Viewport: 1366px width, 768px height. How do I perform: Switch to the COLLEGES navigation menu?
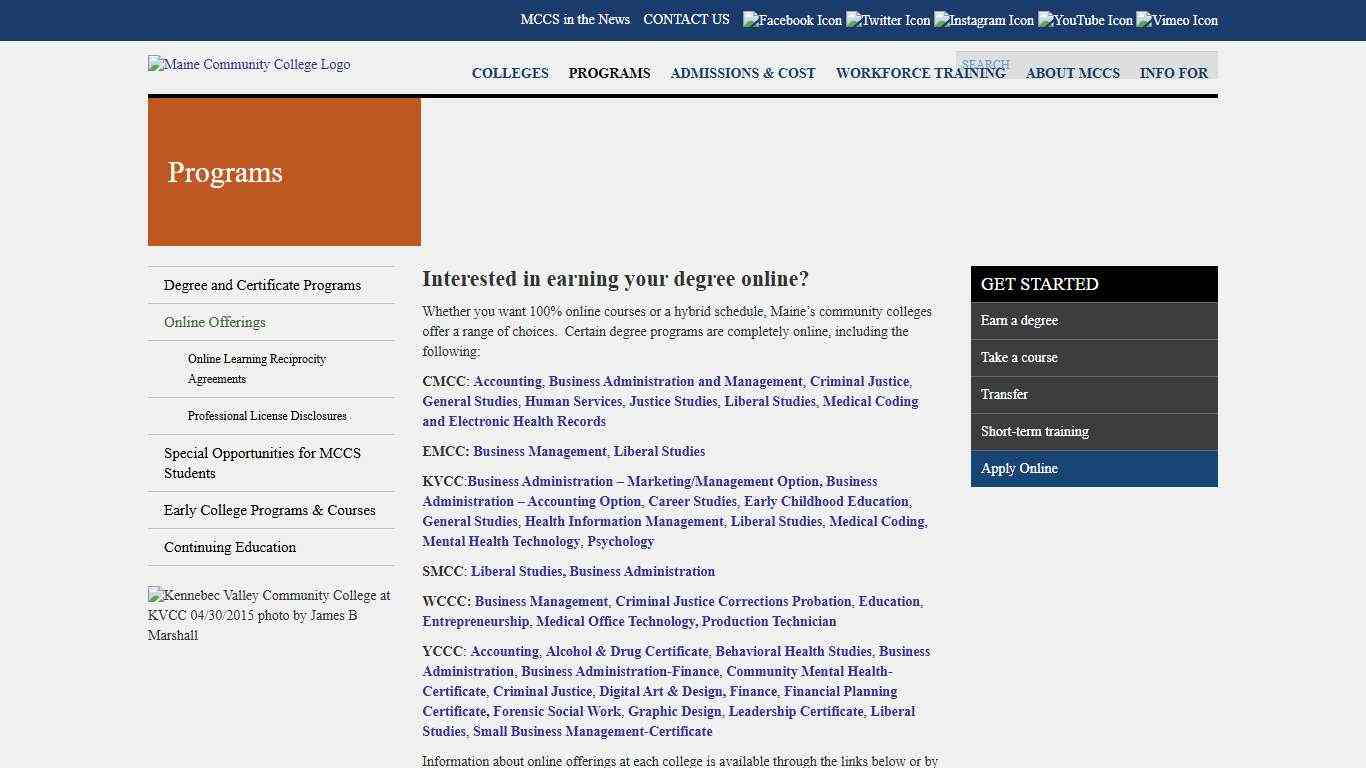point(510,72)
